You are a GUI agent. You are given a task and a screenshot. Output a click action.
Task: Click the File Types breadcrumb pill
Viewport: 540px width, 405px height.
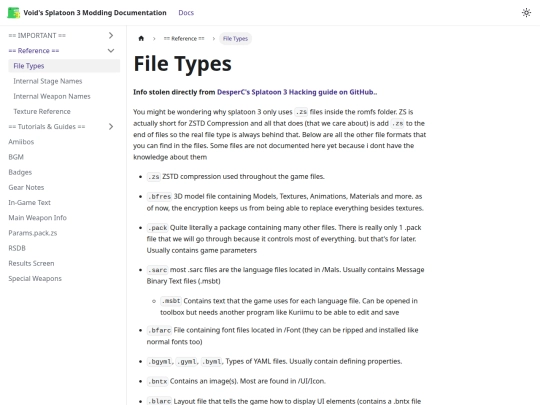point(235,38)
